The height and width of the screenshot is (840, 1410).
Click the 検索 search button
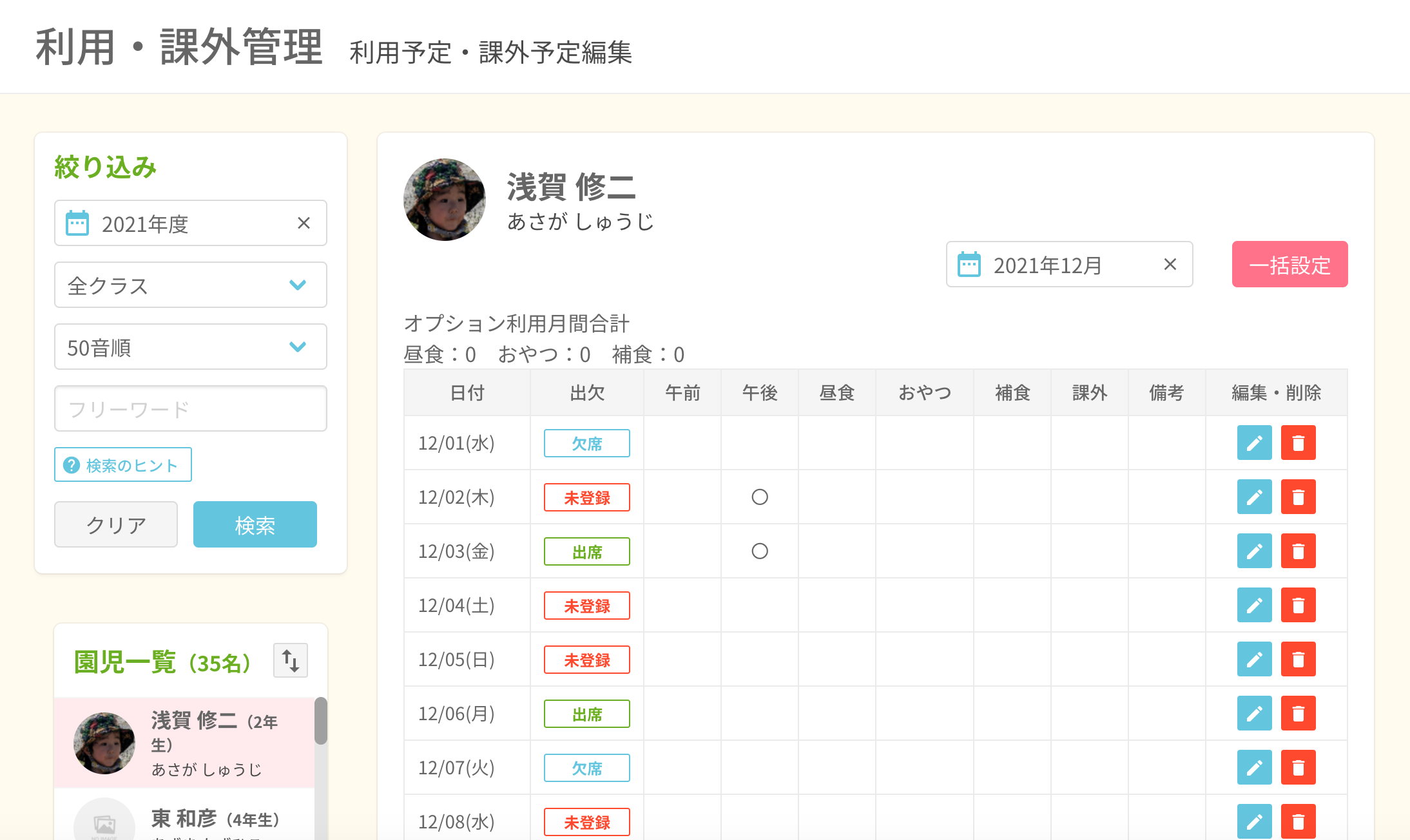coord(255,524)
